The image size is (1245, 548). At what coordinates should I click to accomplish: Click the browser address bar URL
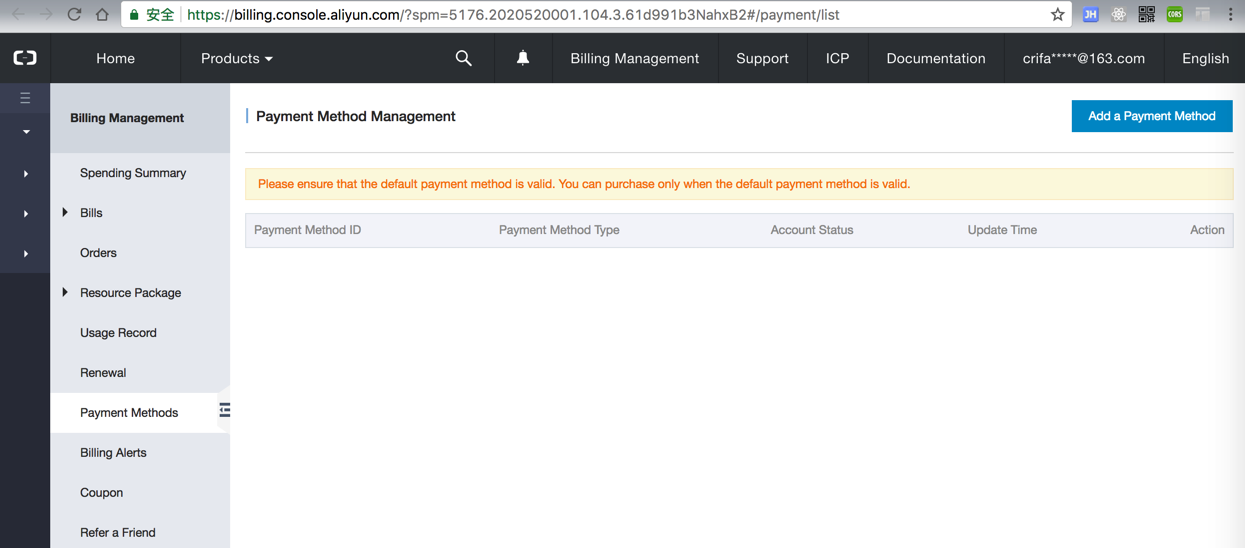pyautogui.click(x=600, y=15)
